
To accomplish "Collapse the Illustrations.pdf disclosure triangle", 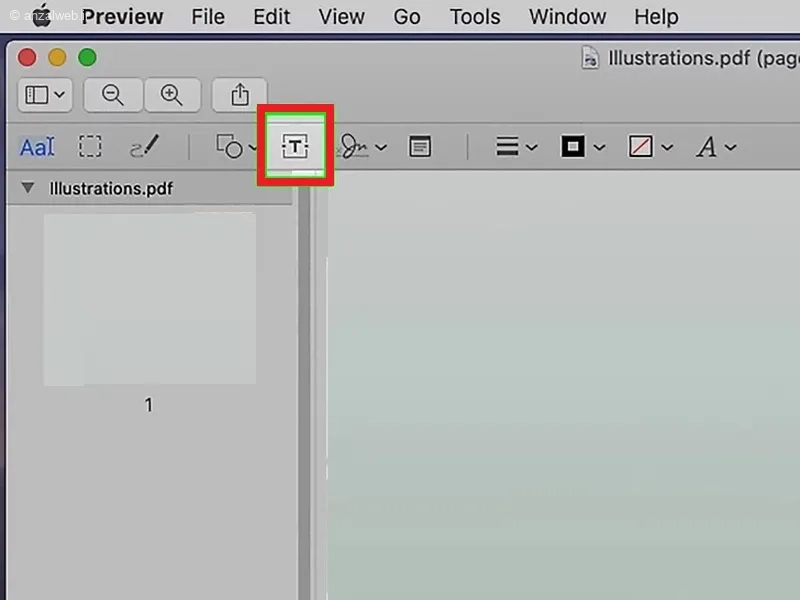I will point(28,188).
